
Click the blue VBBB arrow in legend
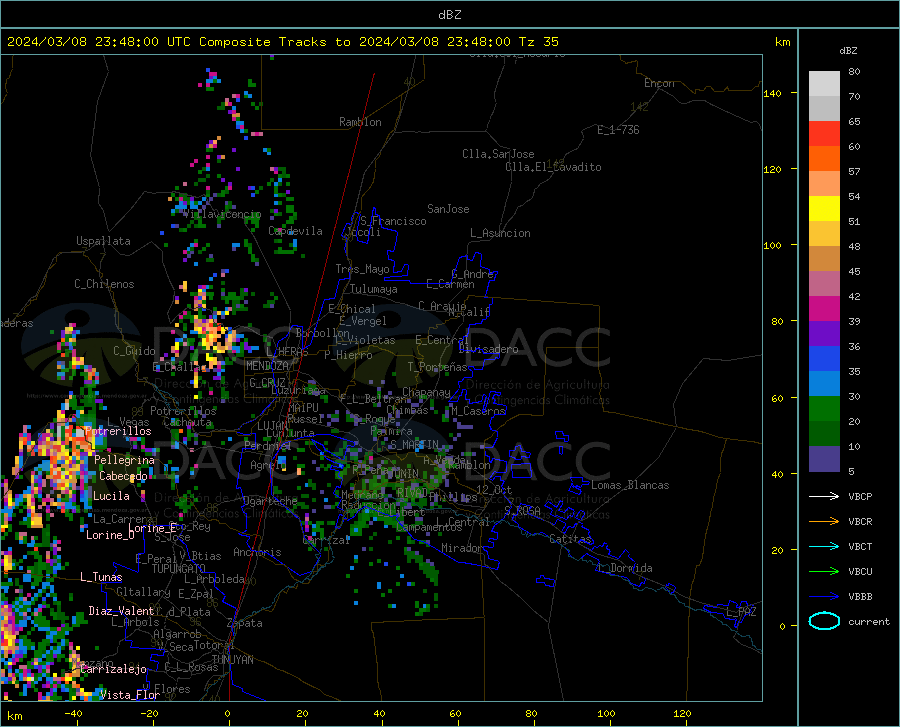pyautogui.click(x=824, y=597)
